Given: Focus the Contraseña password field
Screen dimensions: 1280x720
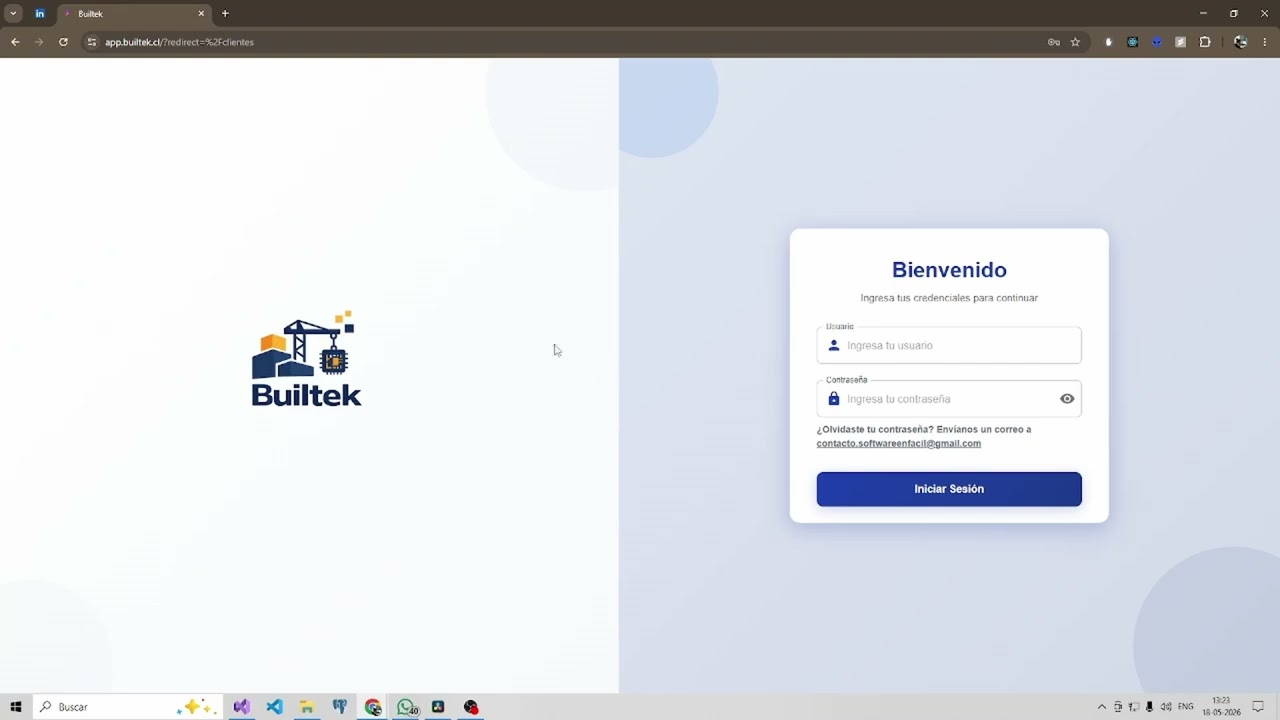Looking at the screenshot, I should [949, 399].
